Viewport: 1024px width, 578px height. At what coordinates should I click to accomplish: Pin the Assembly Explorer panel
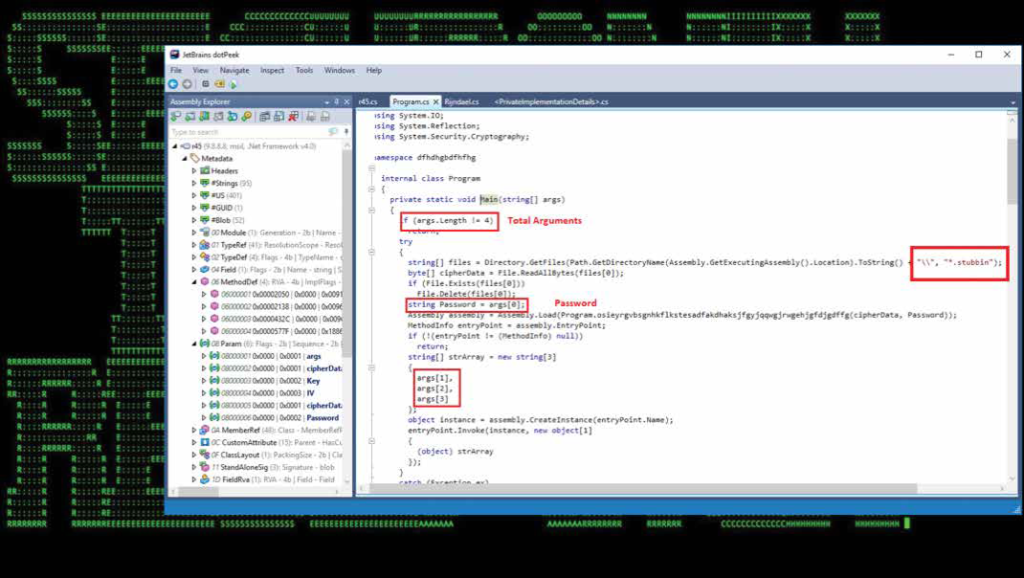click(337, 102)
